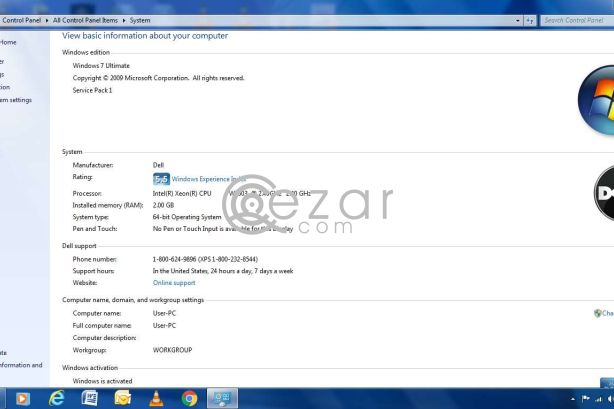This screenshot has height=409, width=614.
Task: Expand the arrow after All Control Panel Items
Action: 124,20
